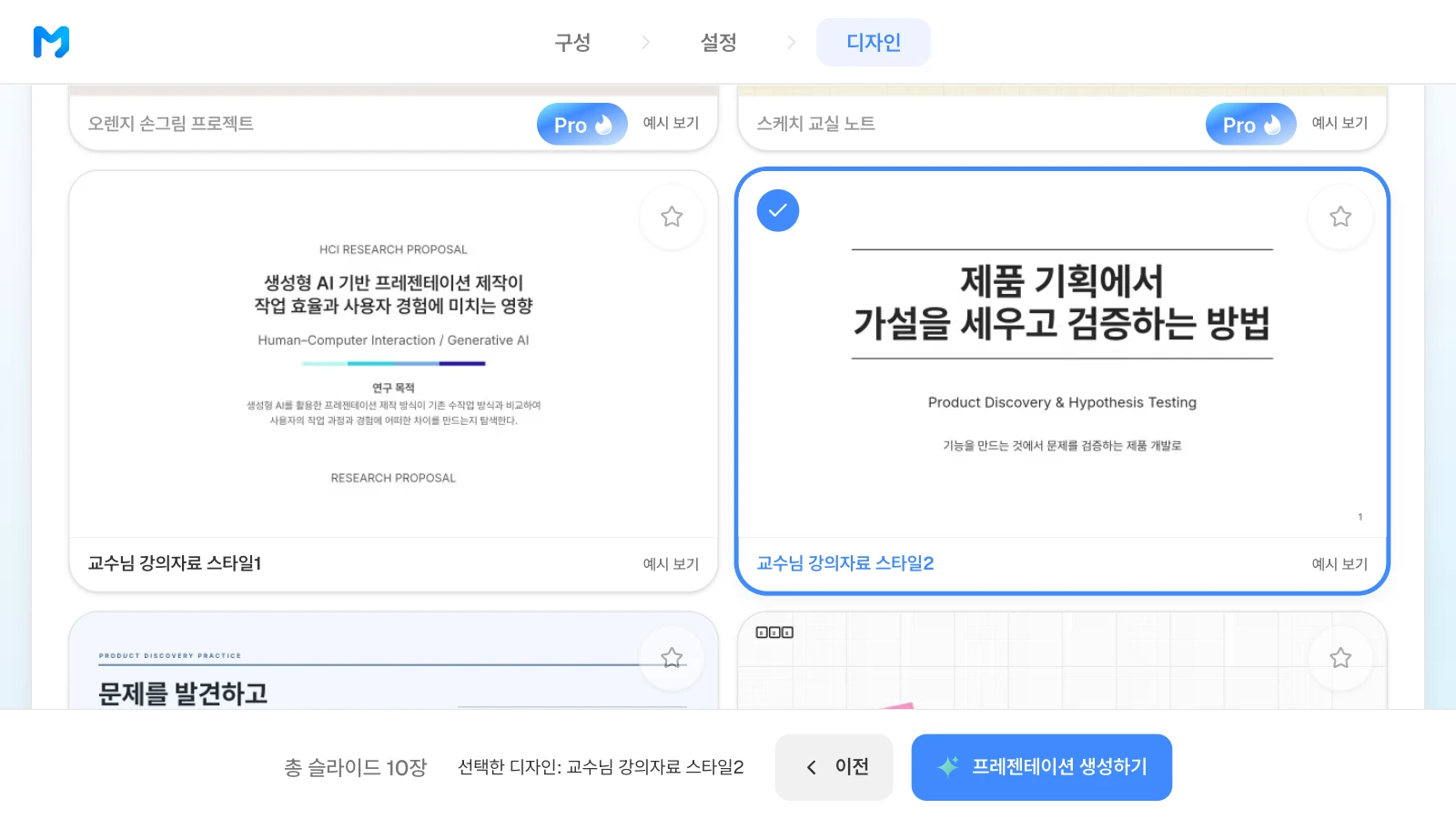
Task: Click the 오렌지 손그림 프로젝트 label
Action: pos(171,123)
